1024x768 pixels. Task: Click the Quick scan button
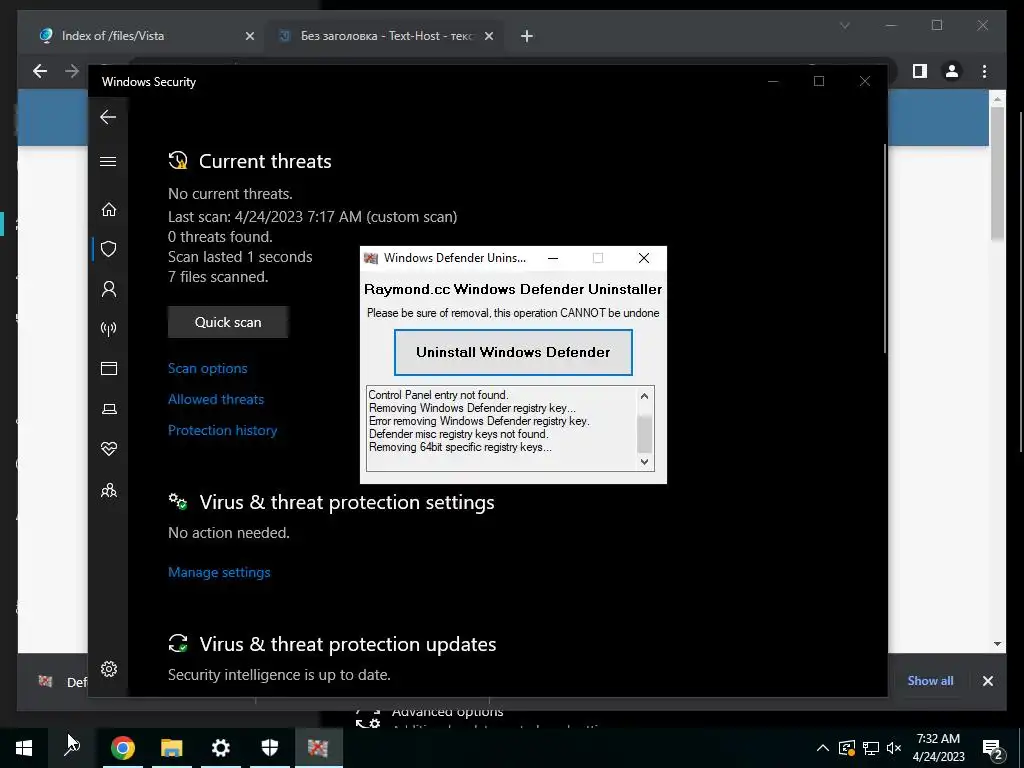(228, 322)
